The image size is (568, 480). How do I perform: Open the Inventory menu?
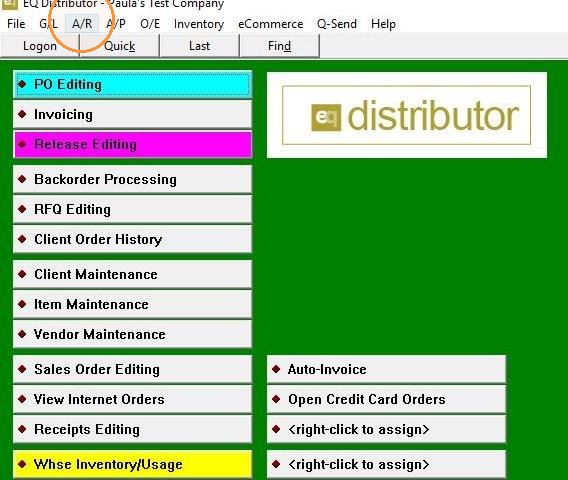pyautogui.click(x=199, y=24)
